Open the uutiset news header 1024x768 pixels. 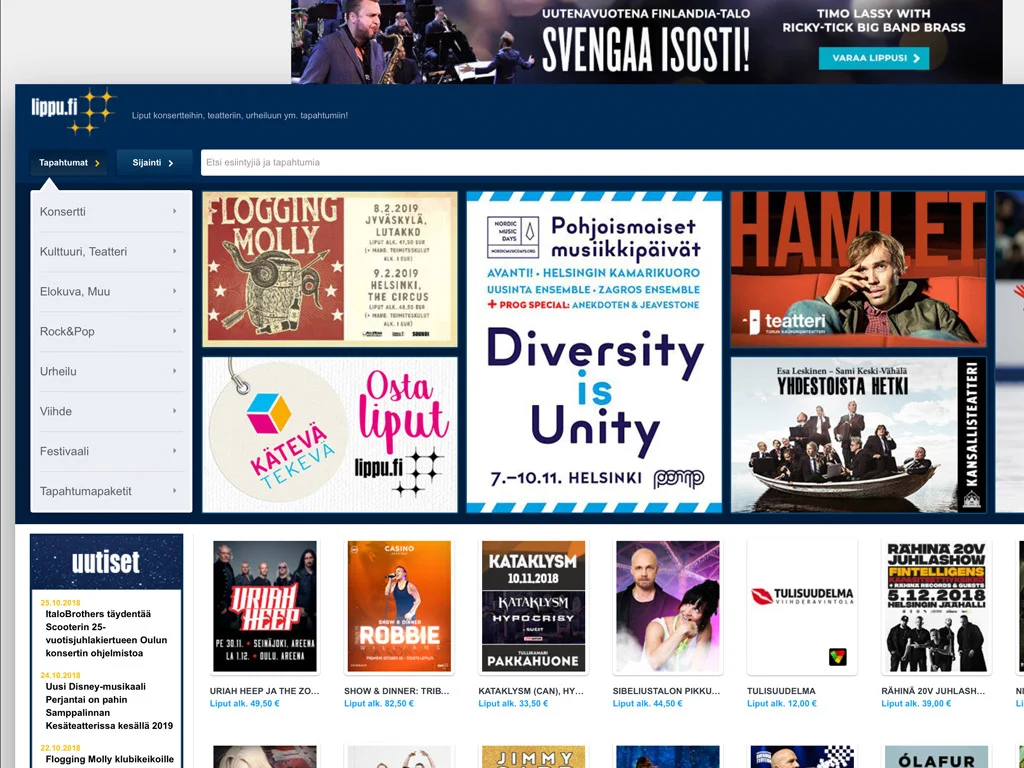106,562
